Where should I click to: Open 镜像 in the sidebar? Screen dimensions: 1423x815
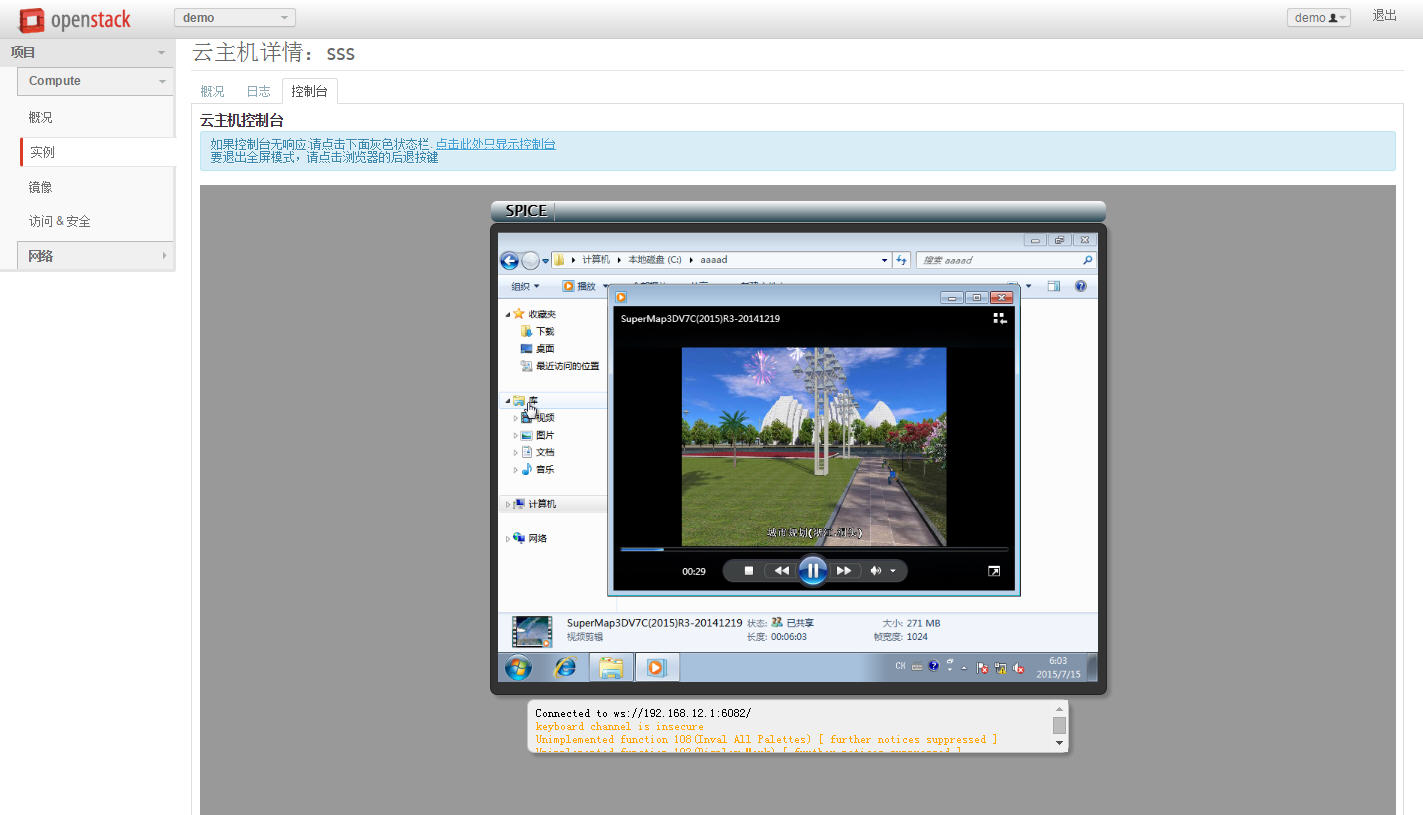pyautogui.click(x=41, y=187)
